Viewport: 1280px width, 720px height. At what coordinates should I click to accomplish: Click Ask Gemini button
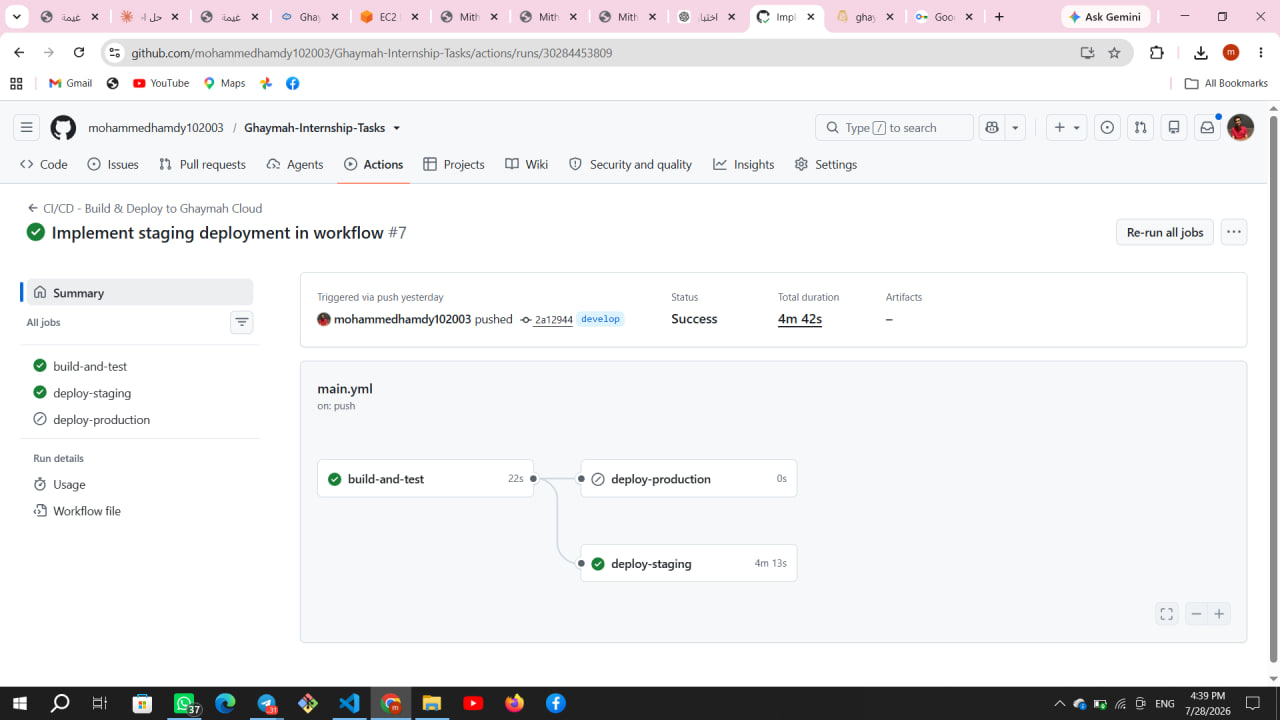(x=1106, y=17)
